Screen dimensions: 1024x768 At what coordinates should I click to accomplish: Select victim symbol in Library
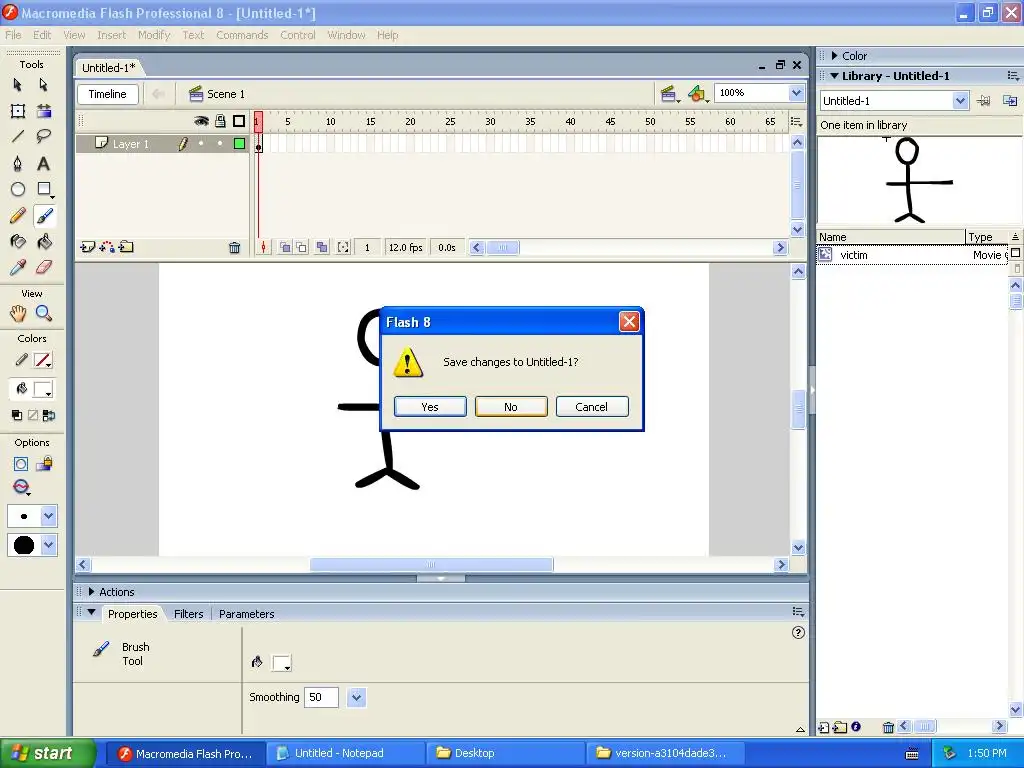(x=912, y=255)
